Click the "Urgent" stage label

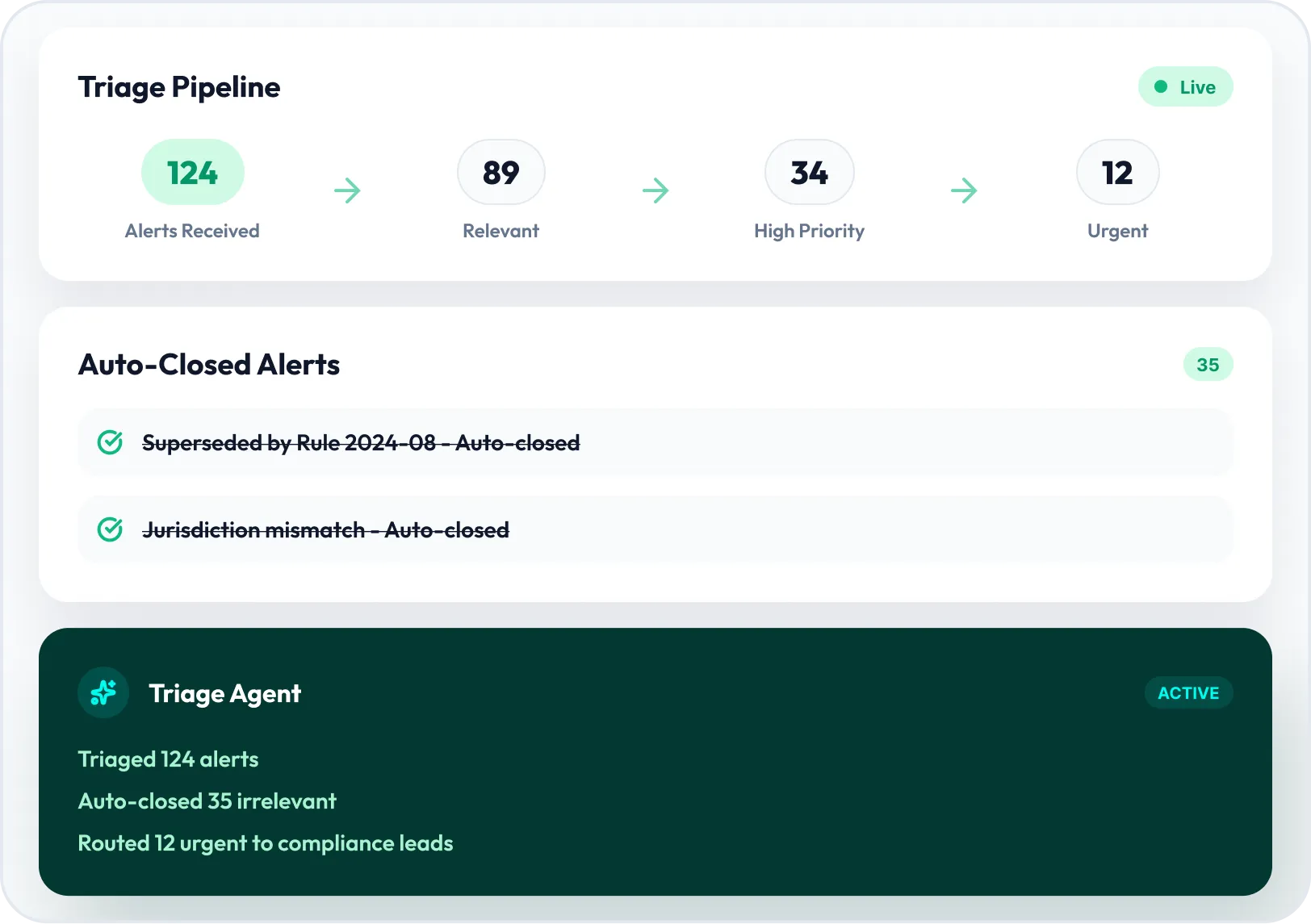point(1117,232)
